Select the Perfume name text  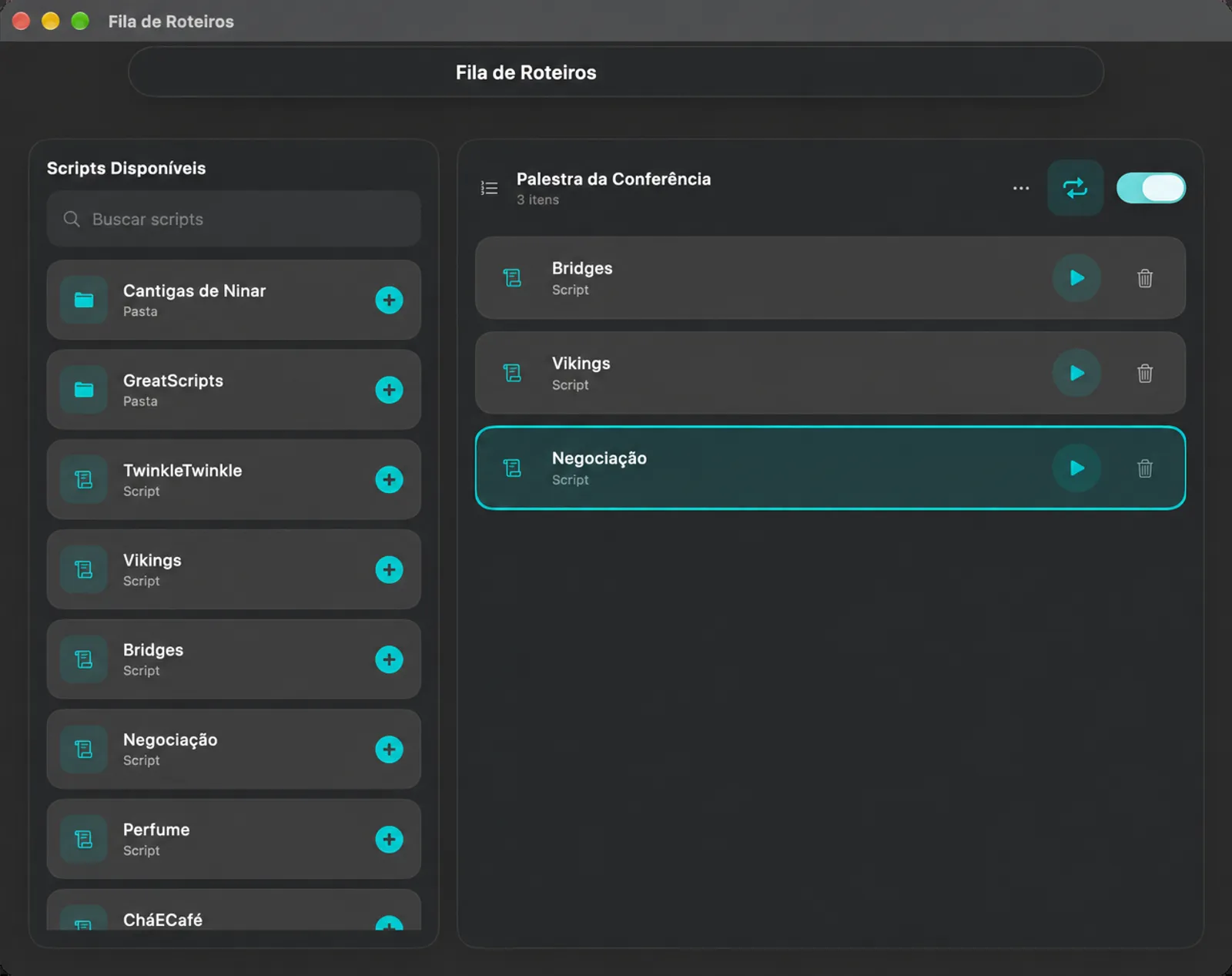point(156,830)
